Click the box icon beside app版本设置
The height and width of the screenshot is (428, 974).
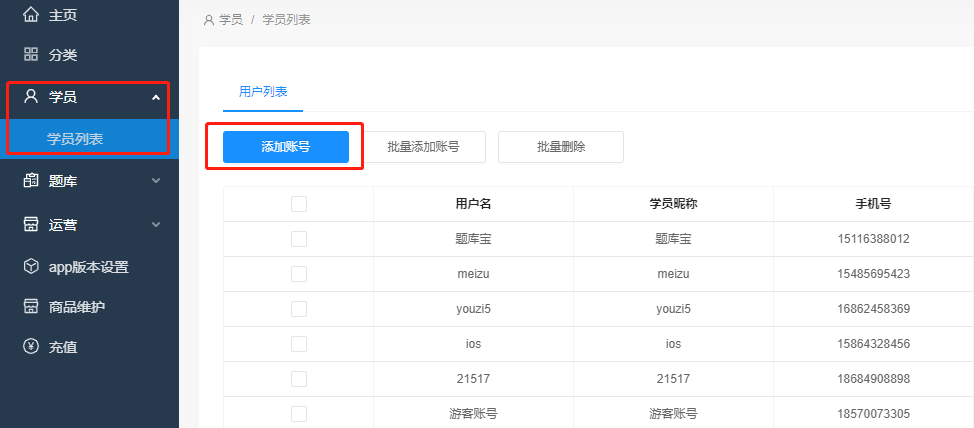point(30,266)
